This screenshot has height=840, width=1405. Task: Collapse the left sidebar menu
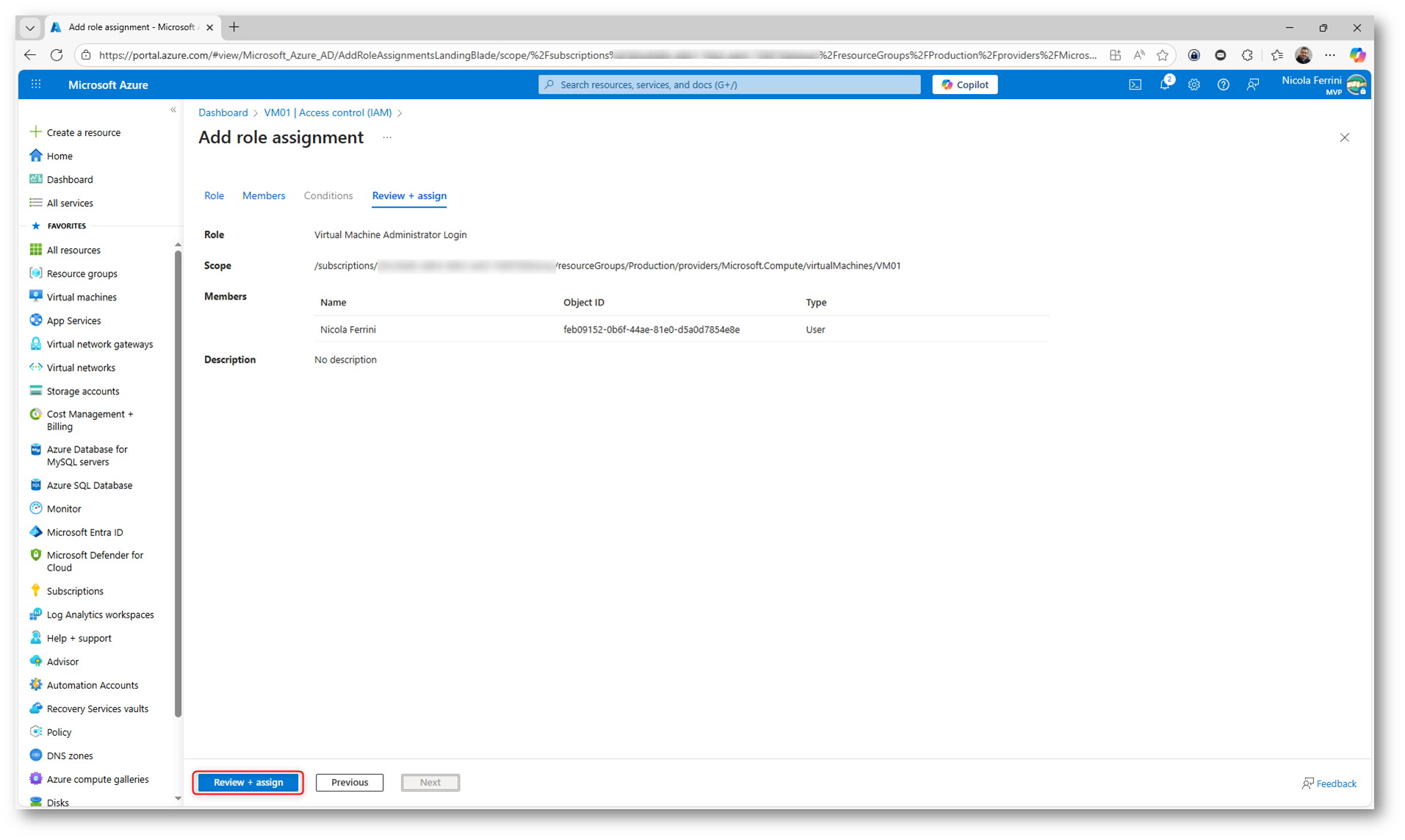[173, 110]
